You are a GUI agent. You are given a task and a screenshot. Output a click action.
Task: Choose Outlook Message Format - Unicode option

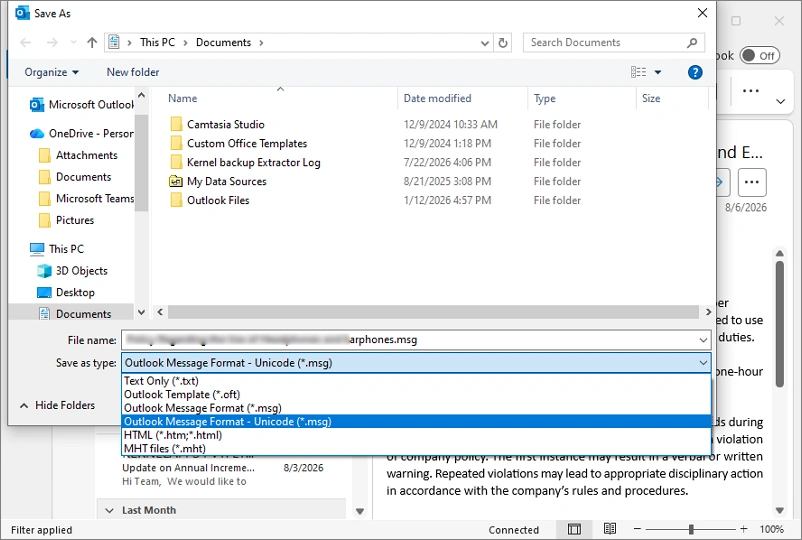(416, 421)
